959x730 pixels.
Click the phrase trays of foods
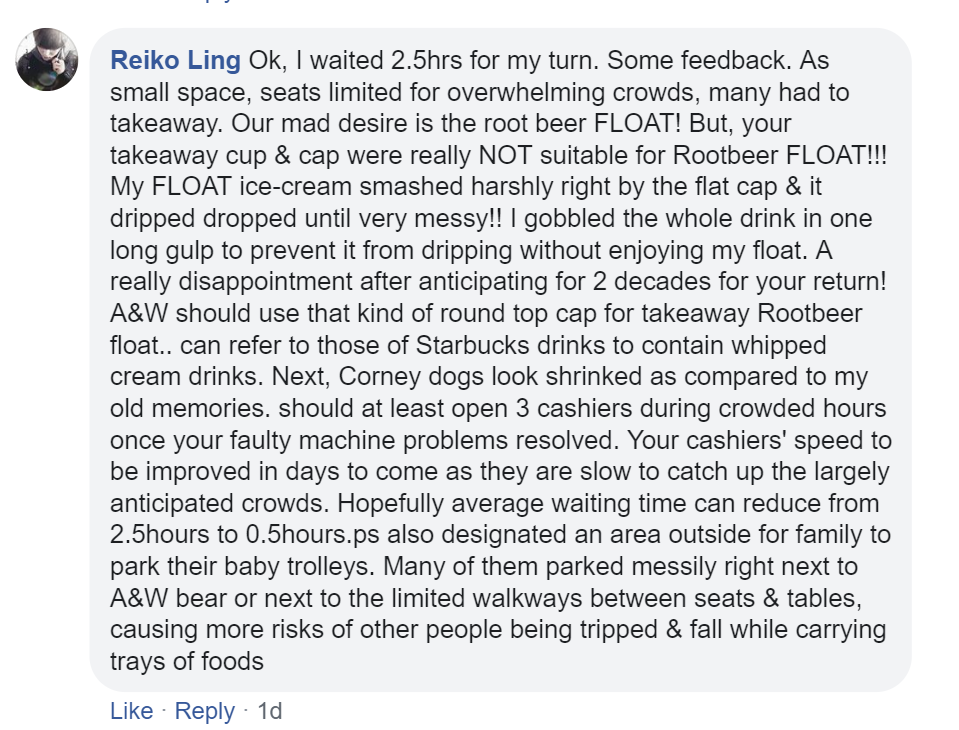(187, 662)
